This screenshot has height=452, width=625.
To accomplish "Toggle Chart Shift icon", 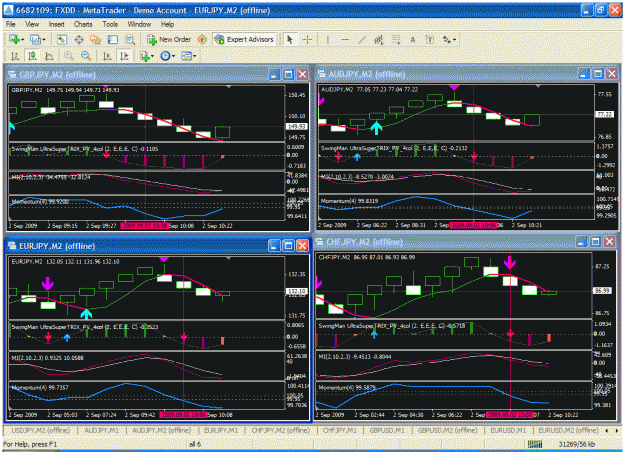I will [125, 56].
